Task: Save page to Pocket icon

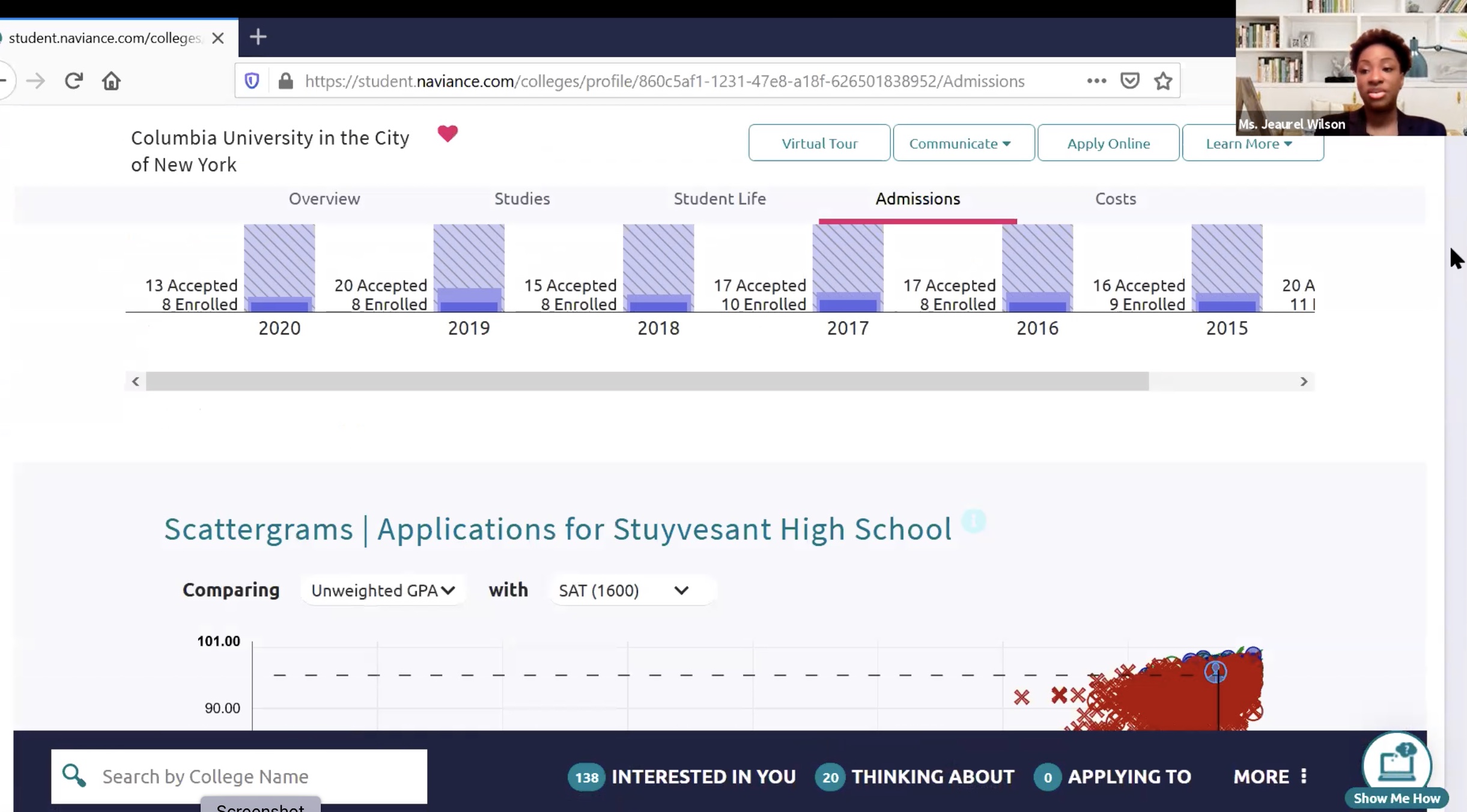Action: coord(1129,81)
